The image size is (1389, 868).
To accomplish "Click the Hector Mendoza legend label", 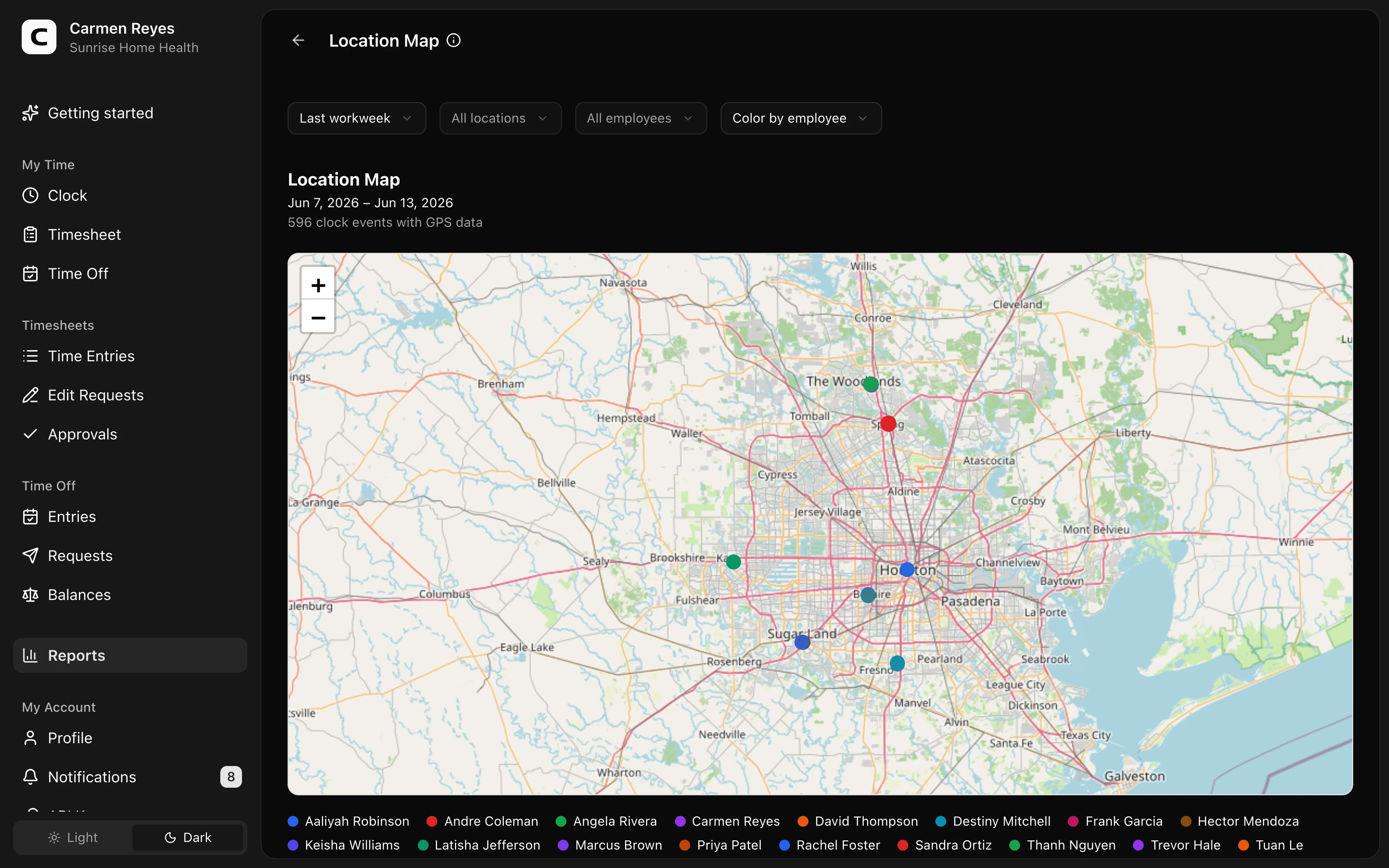I will [x=1248, y=821].
